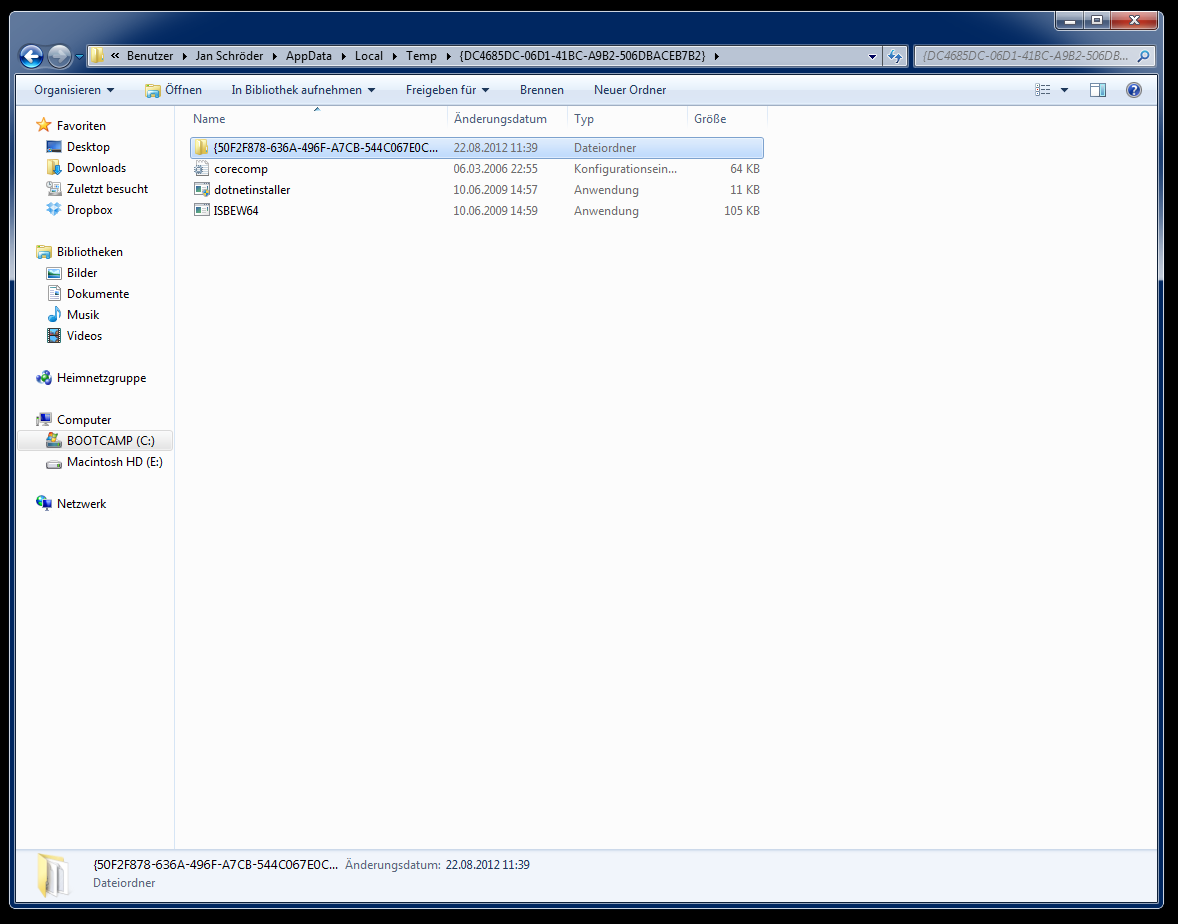Expand the arrow after Benutzer breadcrumb
Viewport: 1178px width, 924px height.
pyautogui.click(x=184, y=56)
